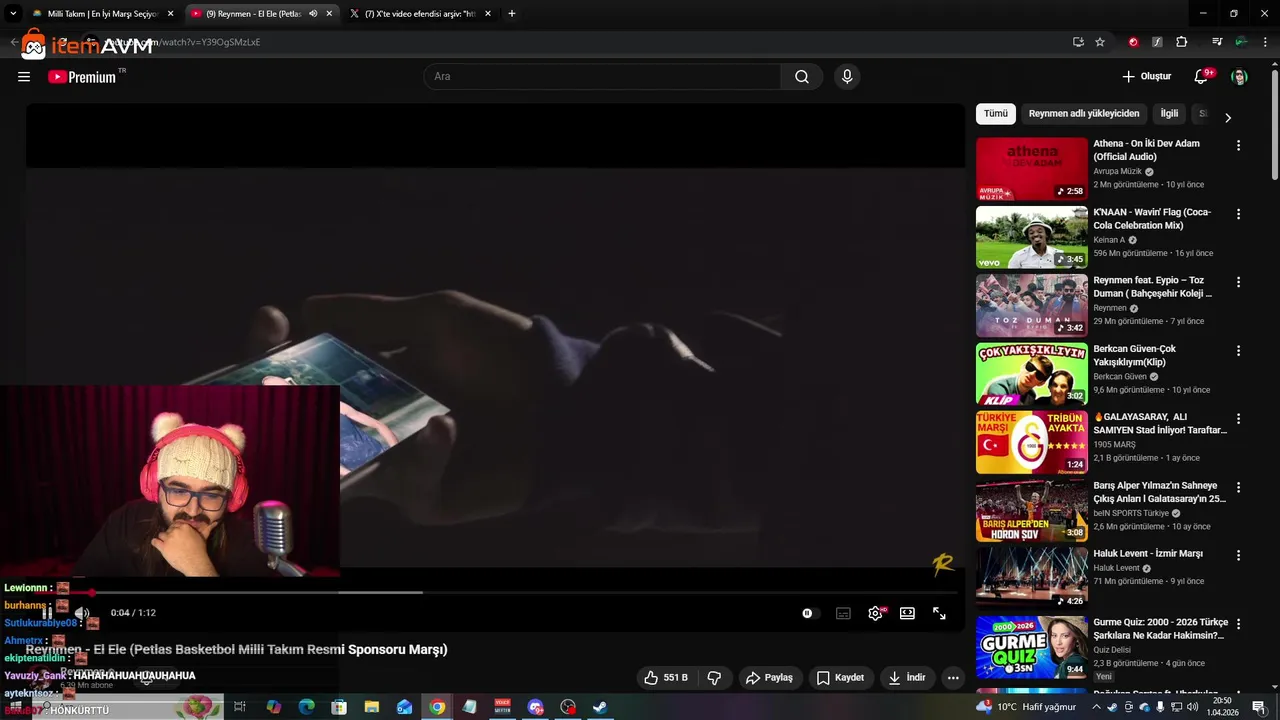Open Chrome in the taskbar
1280x720 pixels.
[x=437, y=707]
